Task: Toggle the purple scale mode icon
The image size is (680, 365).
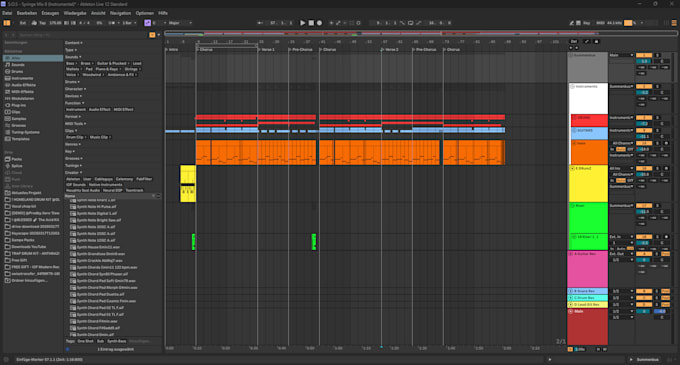Action: 147,23
